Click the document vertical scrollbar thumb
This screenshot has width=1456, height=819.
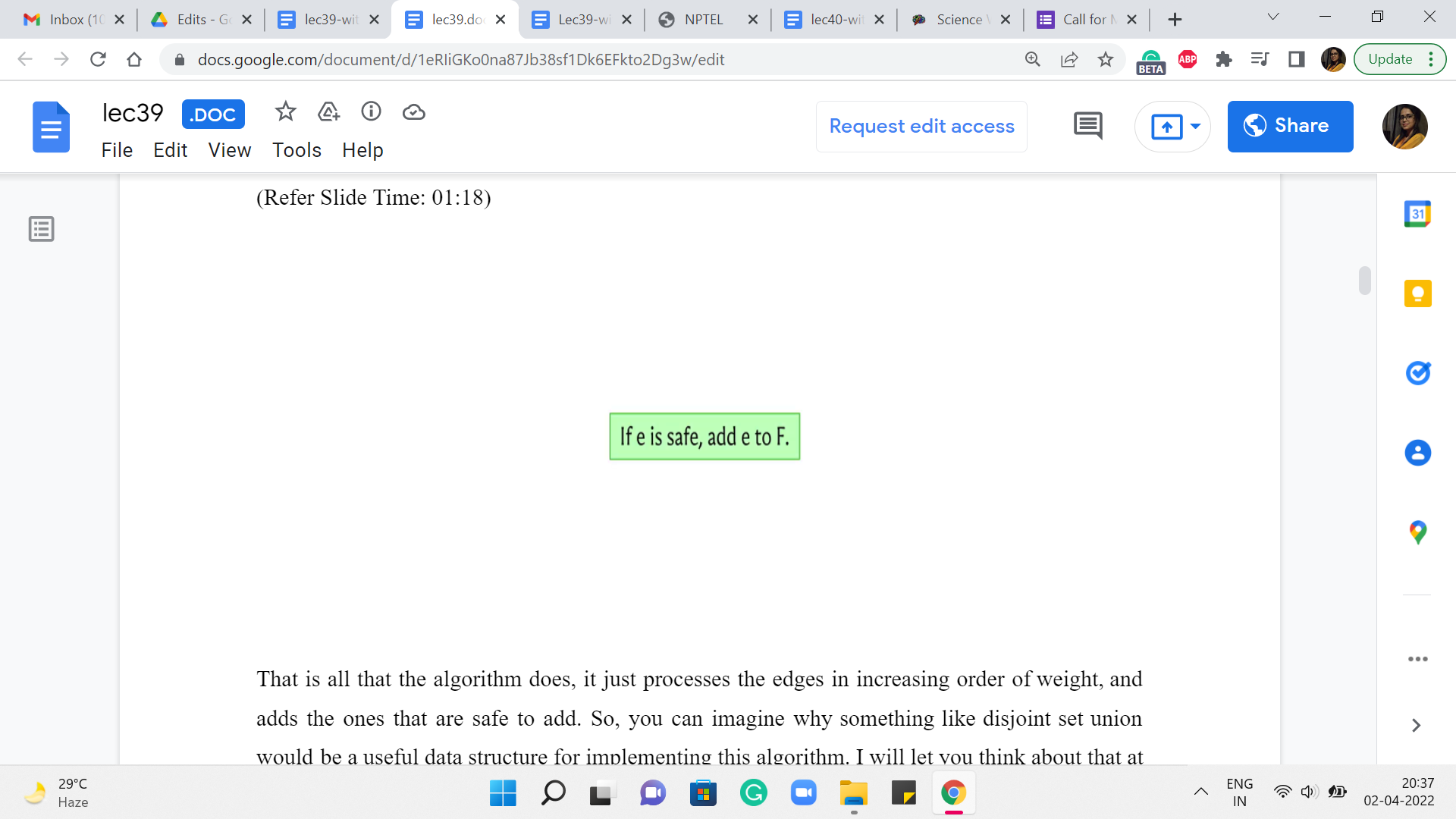click(x=1365, y=281)
